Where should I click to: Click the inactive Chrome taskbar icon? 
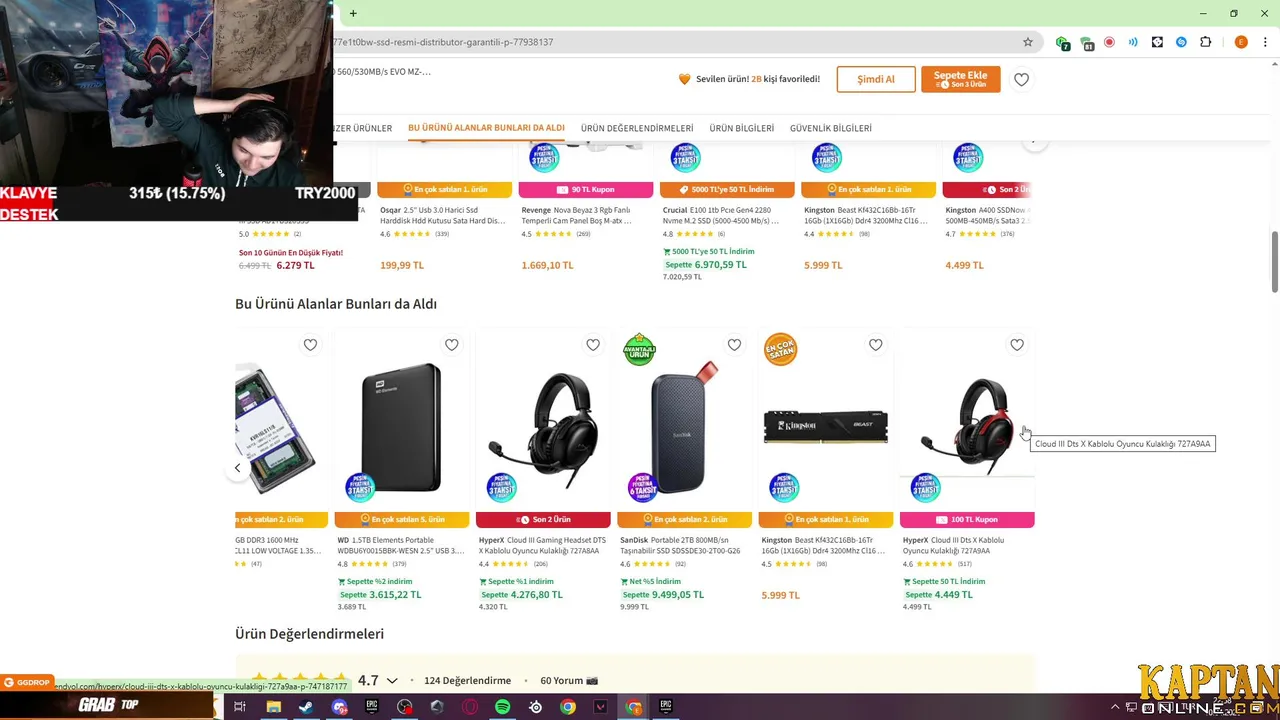pos(567,707)
